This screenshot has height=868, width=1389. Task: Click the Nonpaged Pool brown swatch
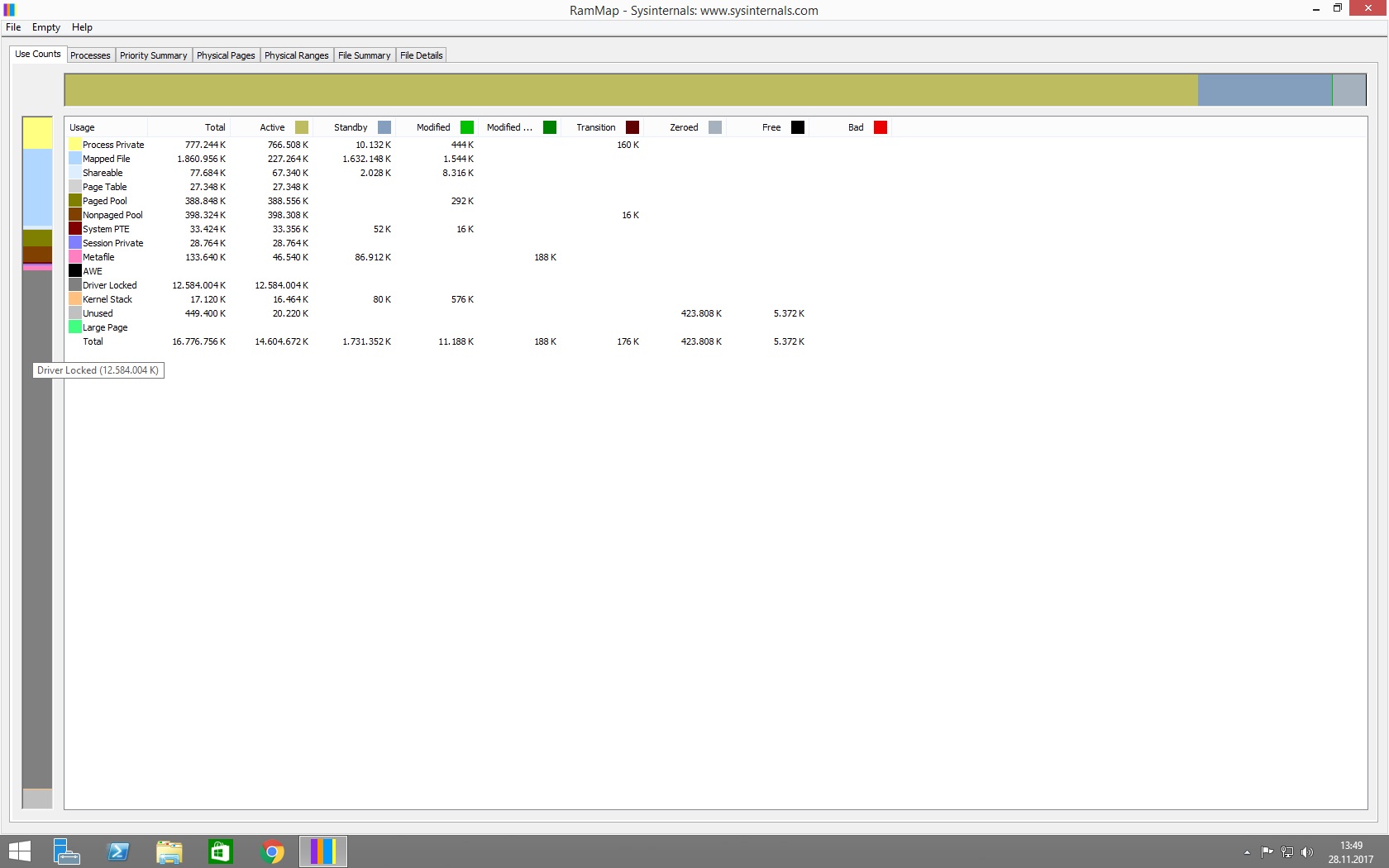tap(75, 215)
